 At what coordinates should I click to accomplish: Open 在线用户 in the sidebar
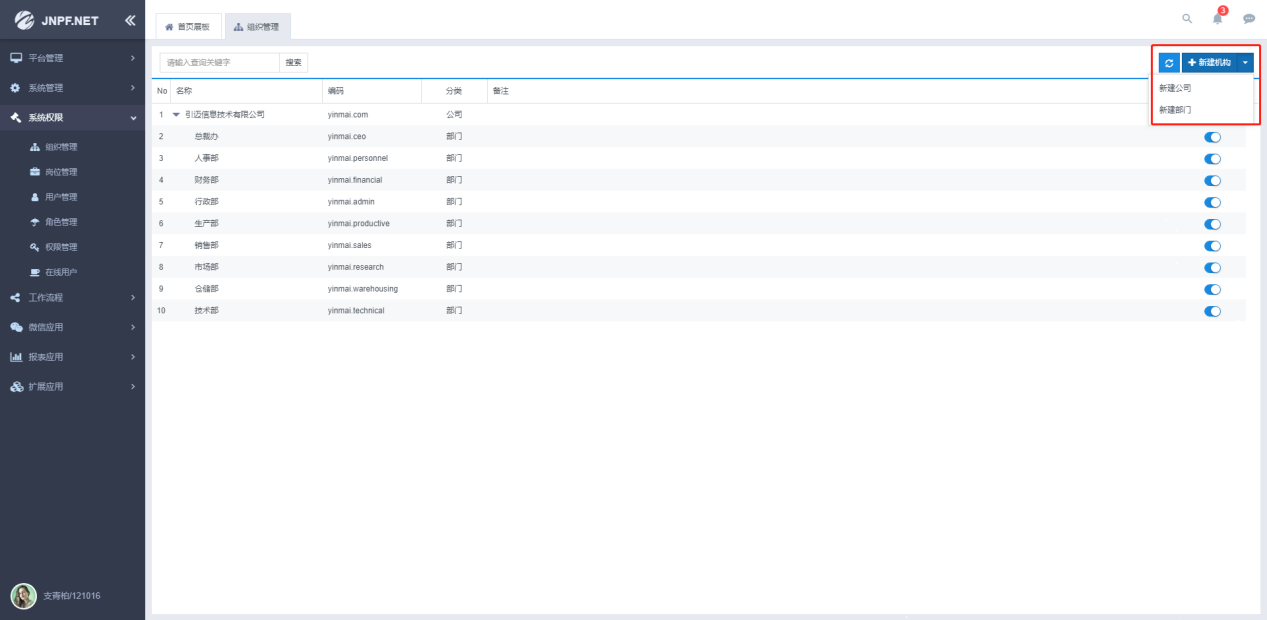click(61, 272)
